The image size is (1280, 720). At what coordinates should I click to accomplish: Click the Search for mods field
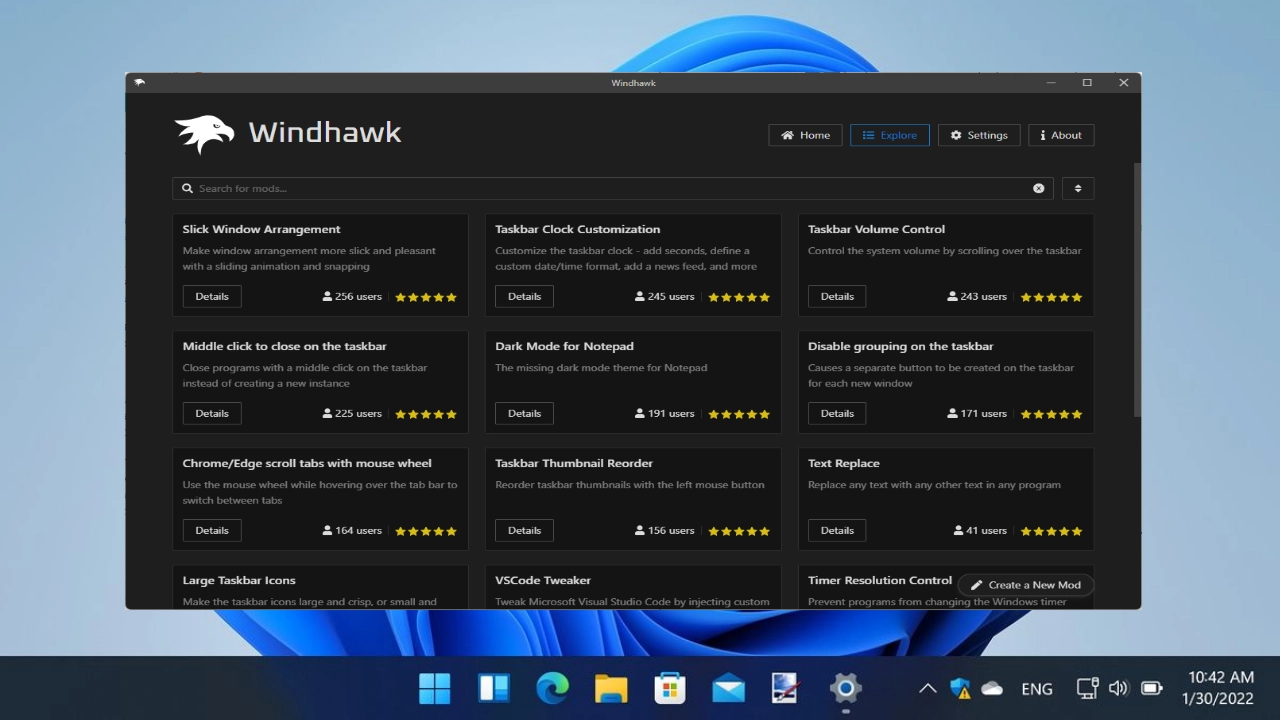pos(612,188)
